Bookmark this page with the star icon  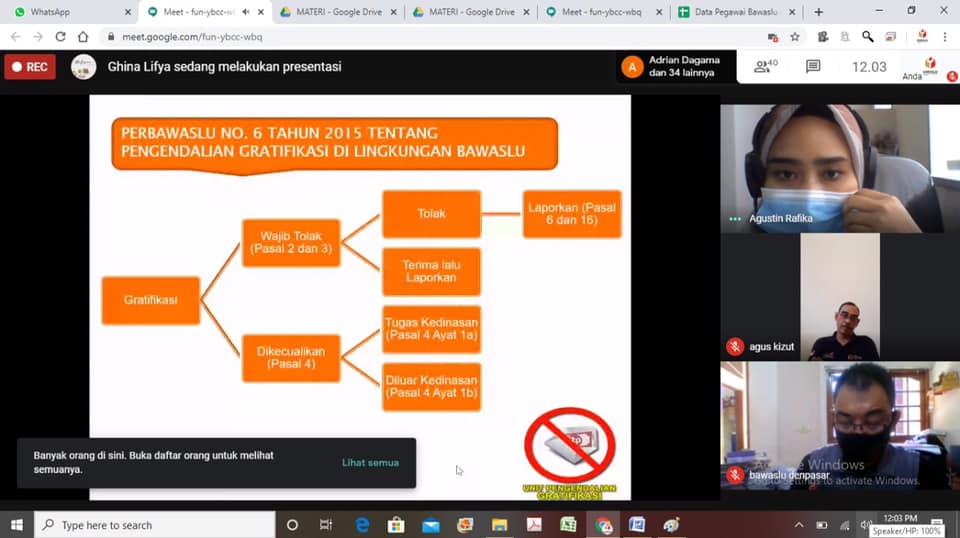pos(795,37)
